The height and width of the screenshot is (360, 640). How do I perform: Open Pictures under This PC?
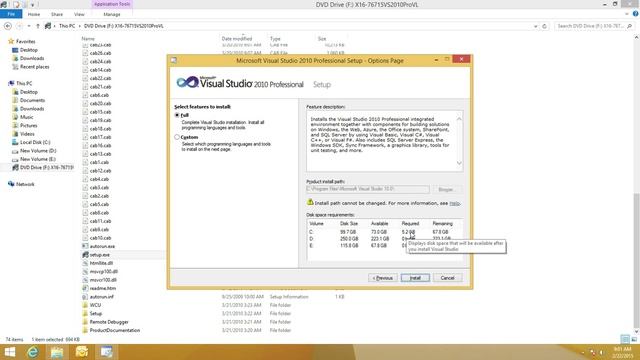(29, 125)
